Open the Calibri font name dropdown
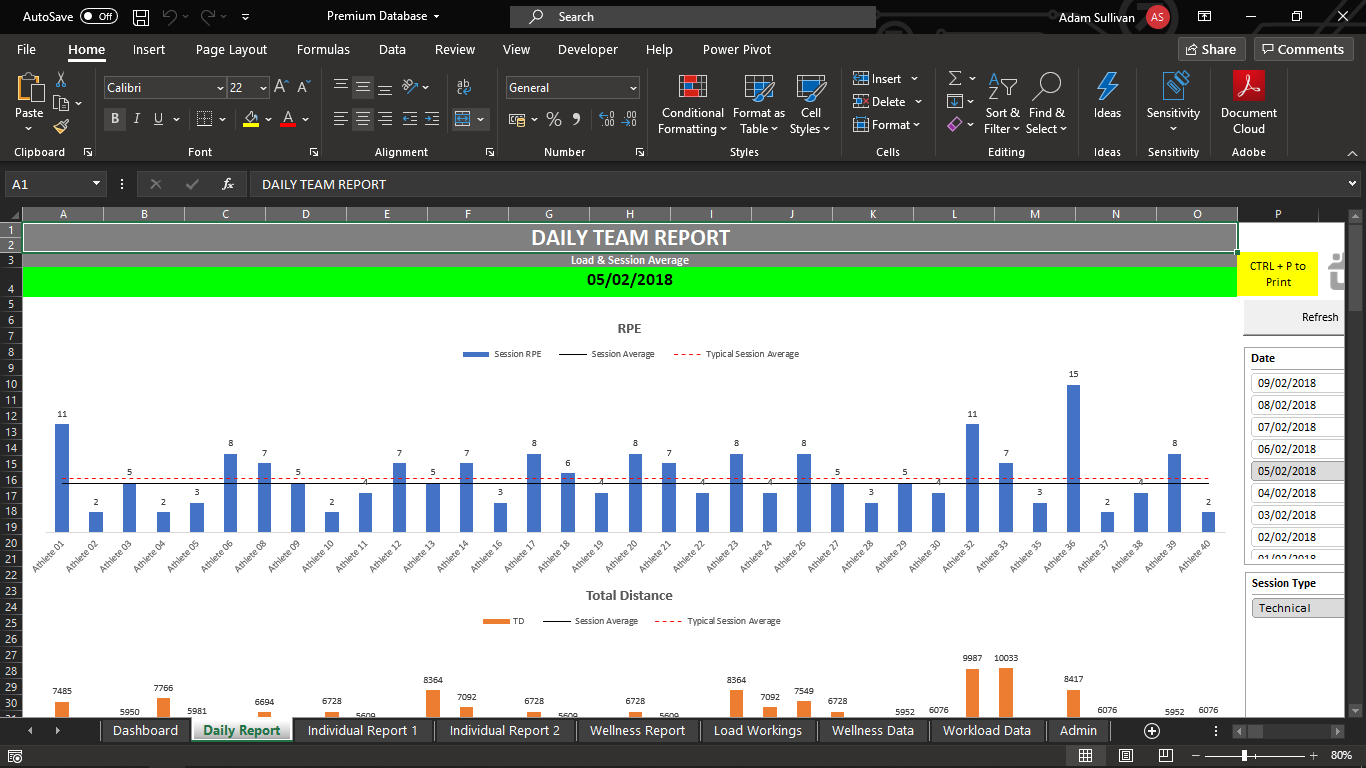 [220, 88]
